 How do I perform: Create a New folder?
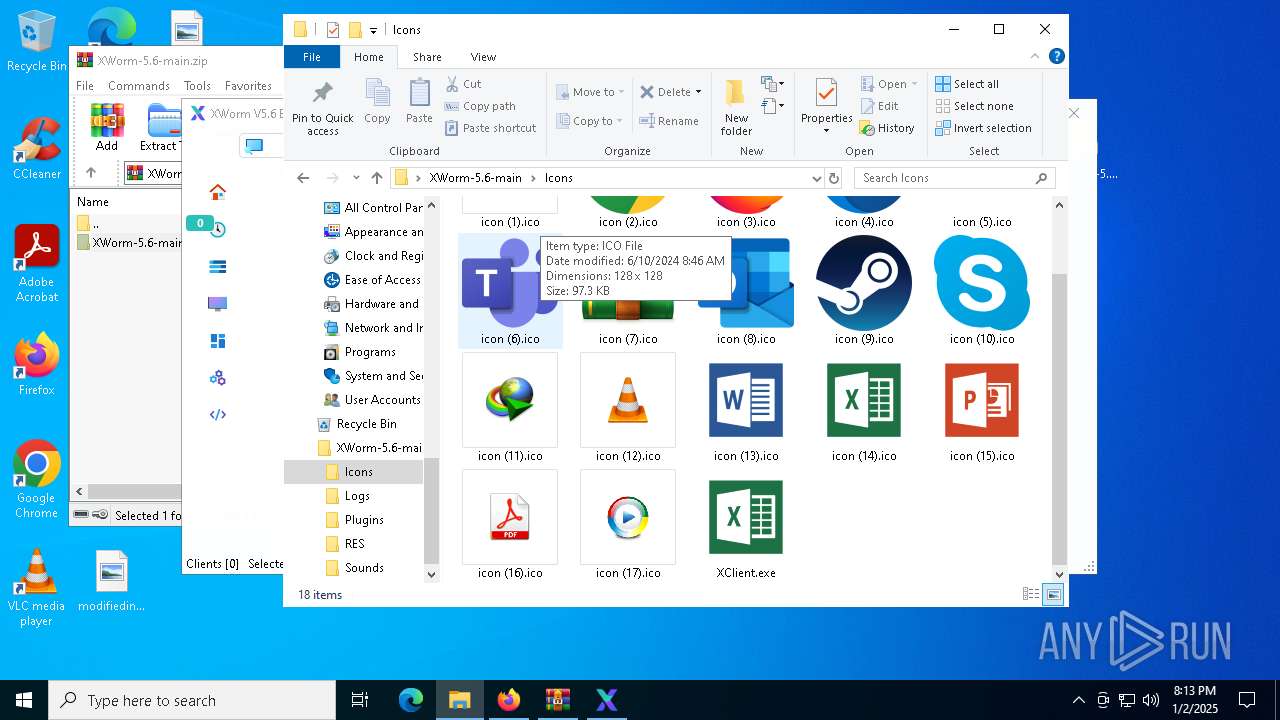coord(736,108)
